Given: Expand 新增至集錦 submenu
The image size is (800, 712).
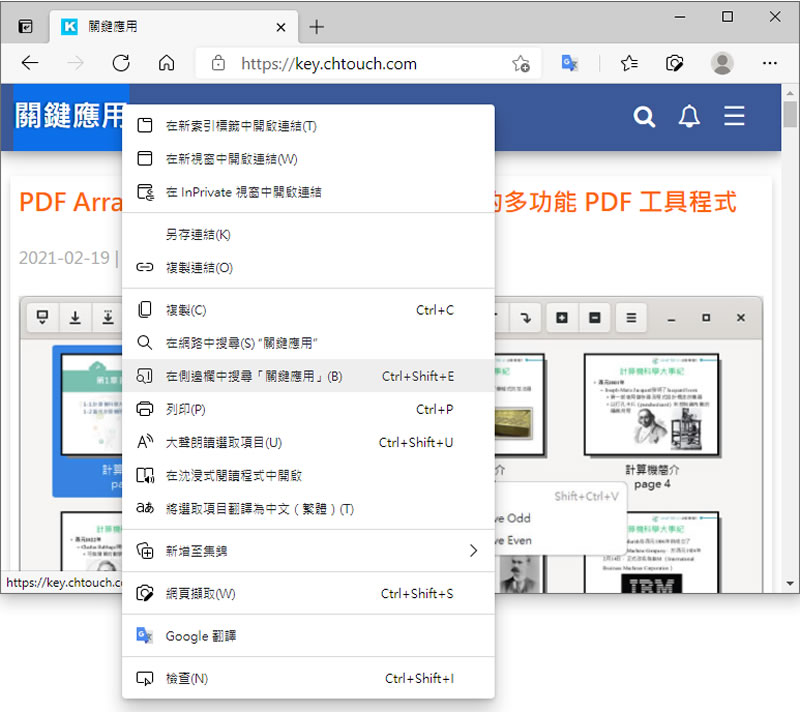Looking at the screenshot, I should [308, 551].
